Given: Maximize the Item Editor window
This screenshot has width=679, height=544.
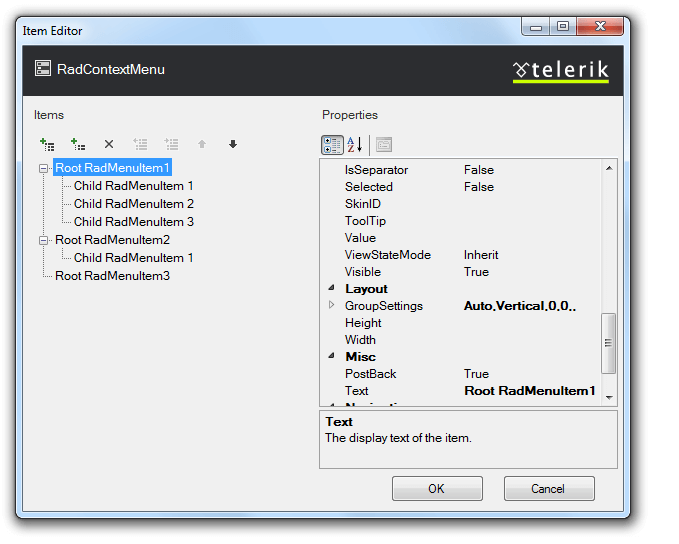Looking at the screenshot, I should click(563, 27).
